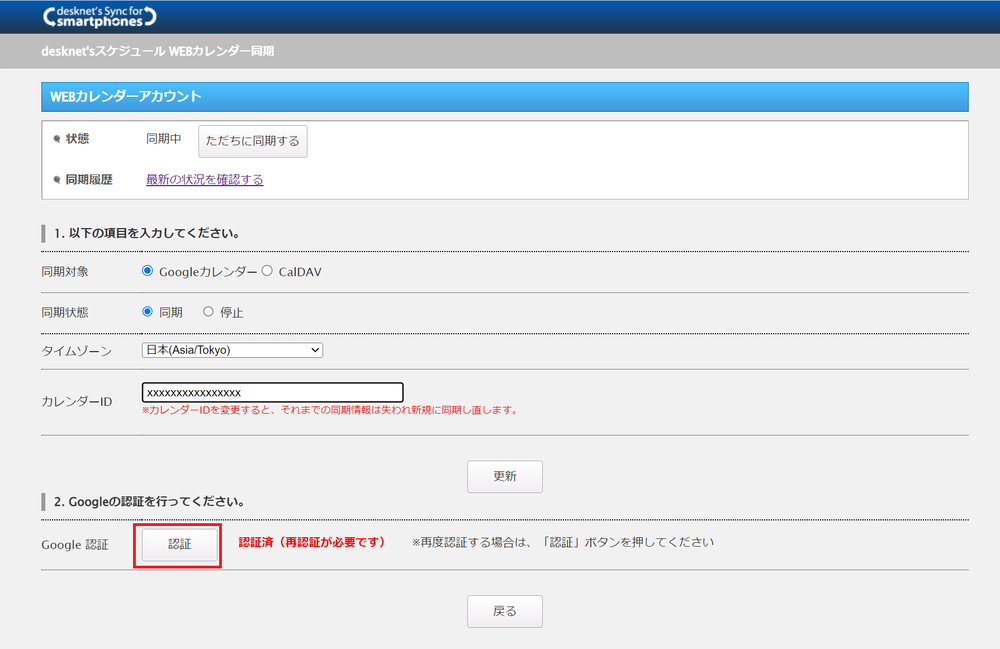Click the 戻る button
1000x649 pixels.
pos(504,611)
